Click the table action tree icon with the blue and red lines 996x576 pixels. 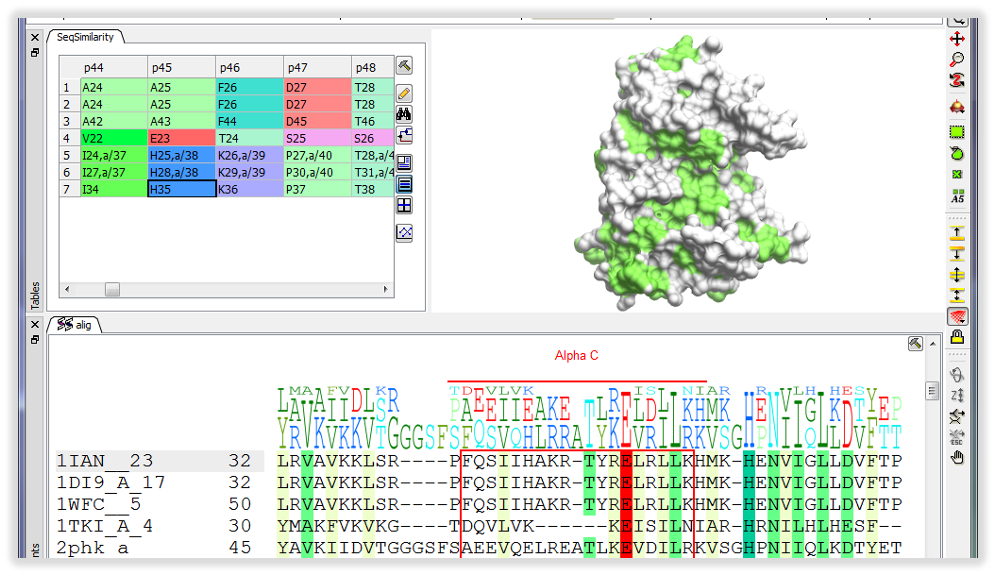(x=404, y=135)
